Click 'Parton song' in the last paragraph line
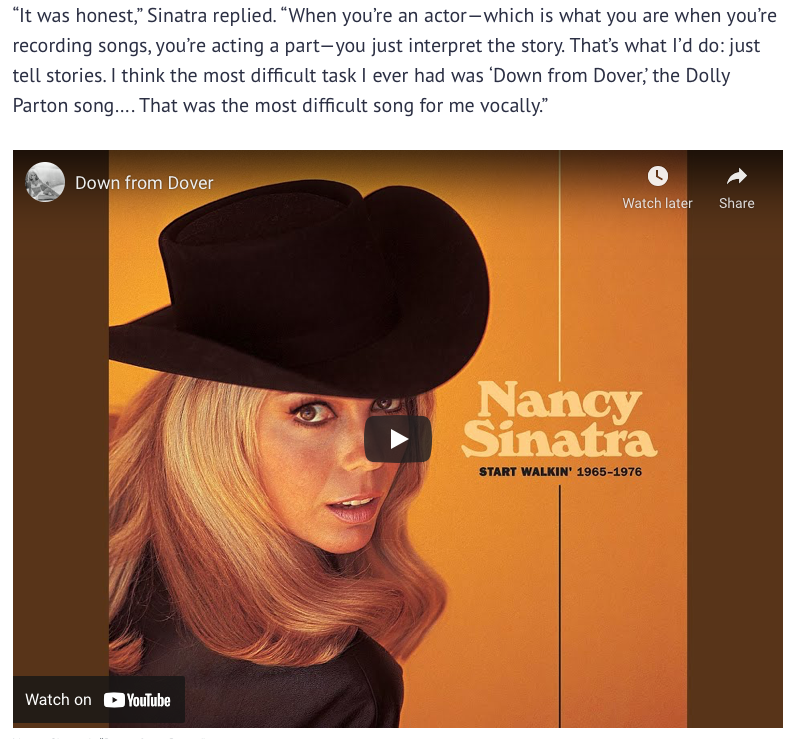Viewport: 795px width, 739px height. (x=63, y=105)
